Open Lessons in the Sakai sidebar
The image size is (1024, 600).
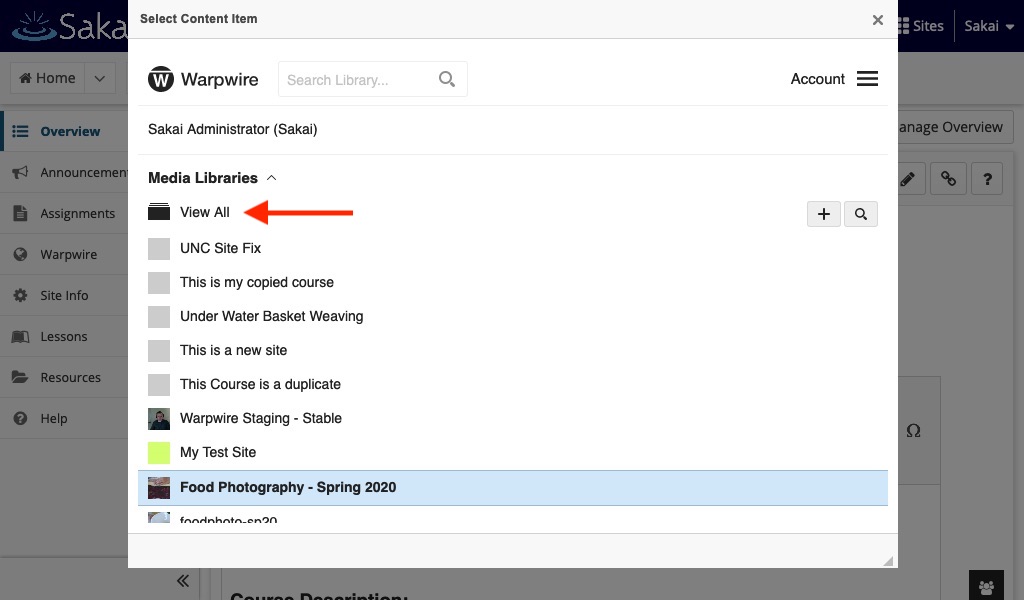[65, 336]
